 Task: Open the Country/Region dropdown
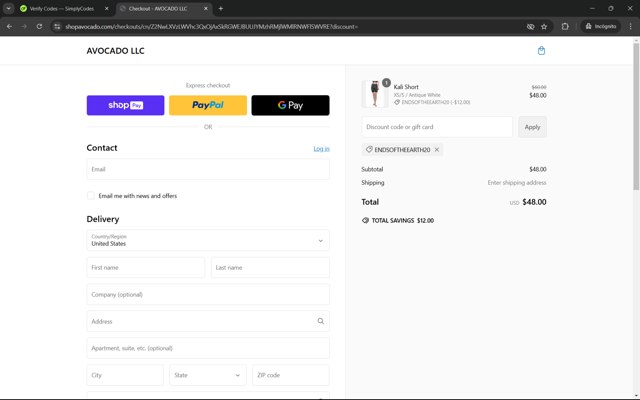[x=208, y=240]
